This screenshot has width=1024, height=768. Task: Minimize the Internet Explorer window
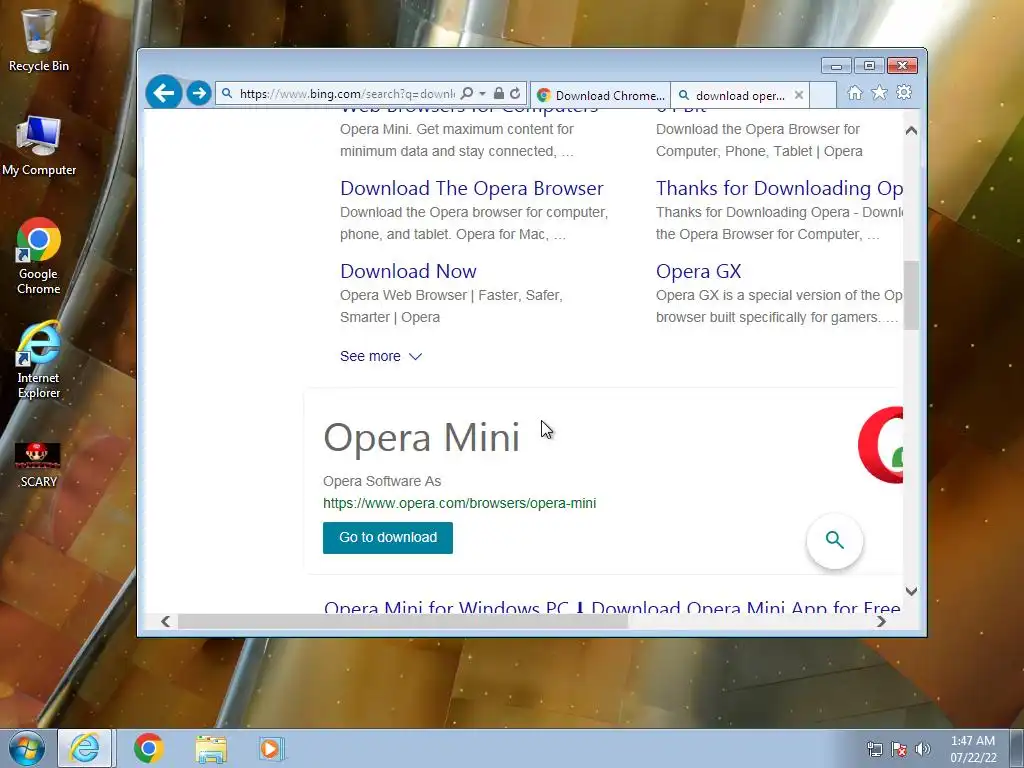(x=836, y=66)
